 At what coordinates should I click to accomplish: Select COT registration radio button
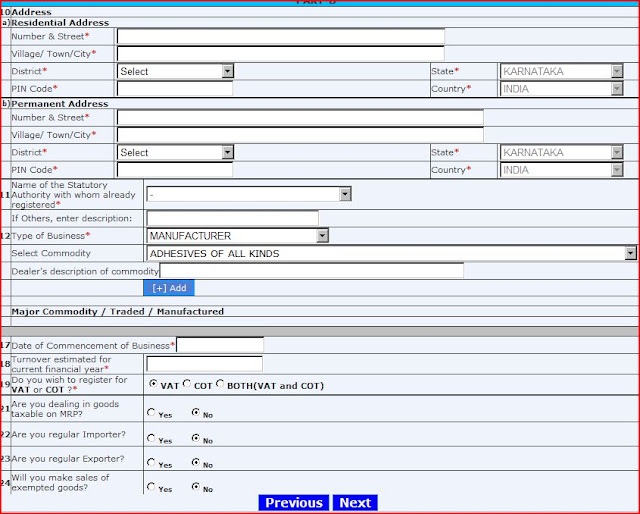[187, 383]
